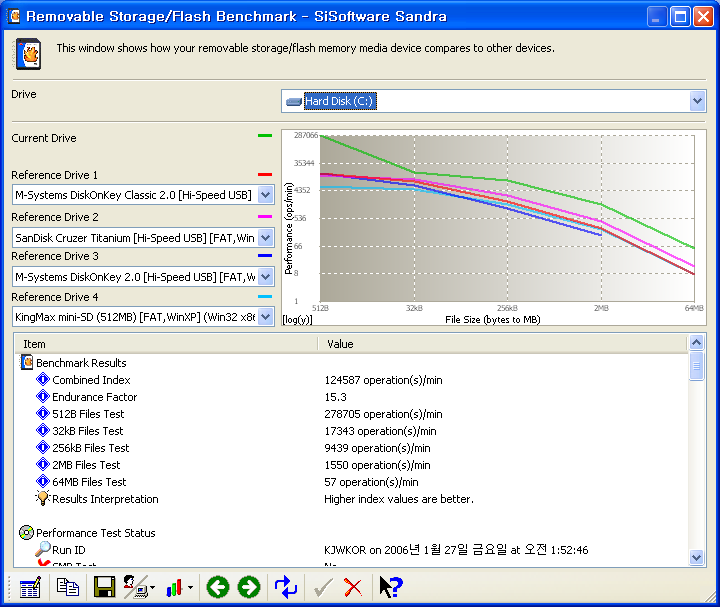Click the Hard Disk (C:) selected text

coord(340,101)
